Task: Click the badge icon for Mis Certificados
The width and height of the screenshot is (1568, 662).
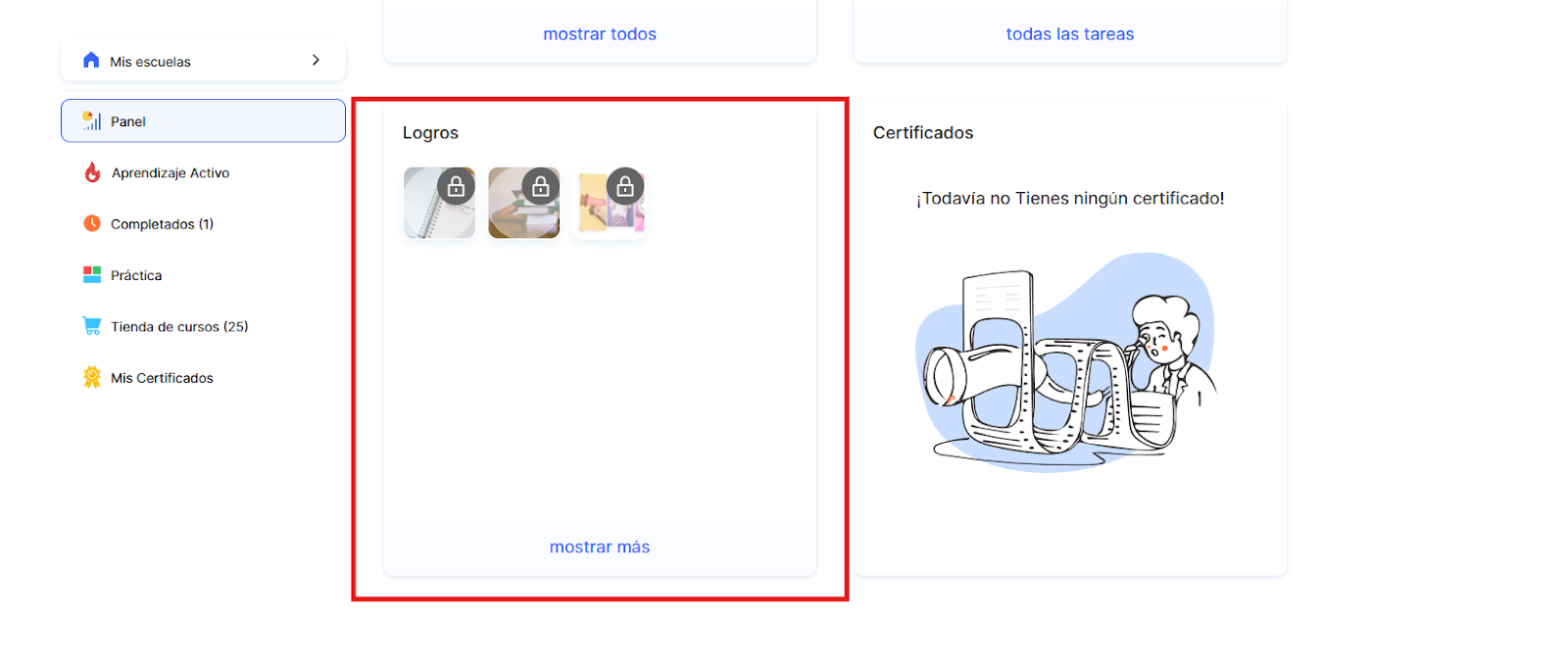Action: point(92,377)
